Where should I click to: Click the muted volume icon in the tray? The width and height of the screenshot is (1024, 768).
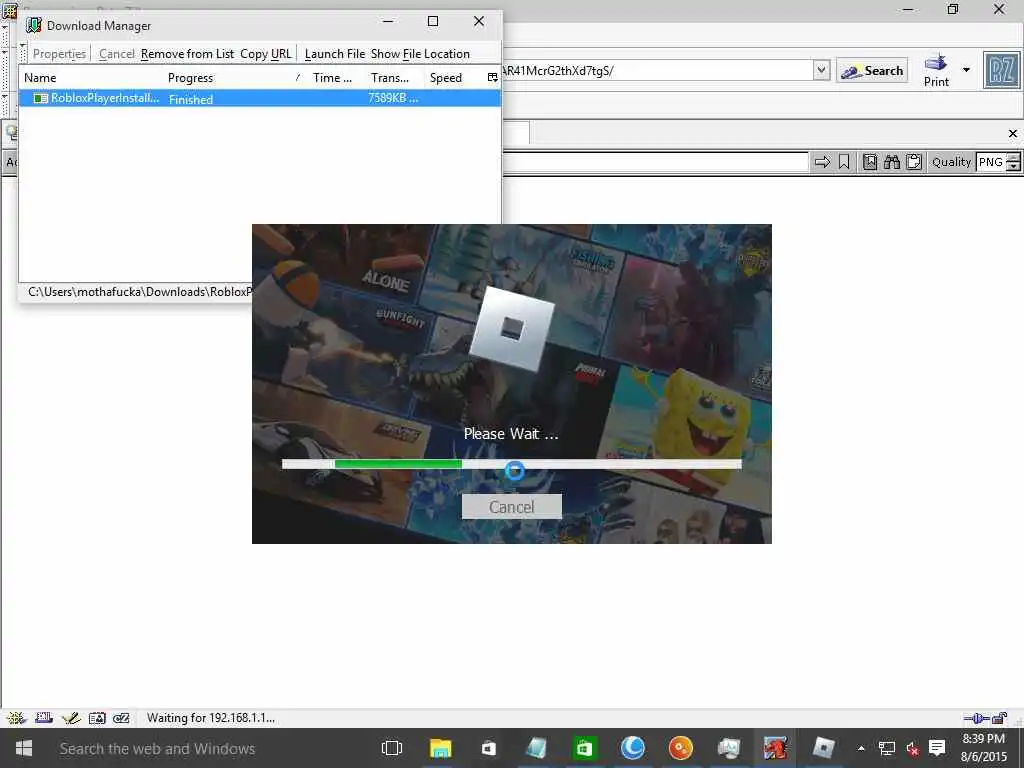tap(912, 748)
